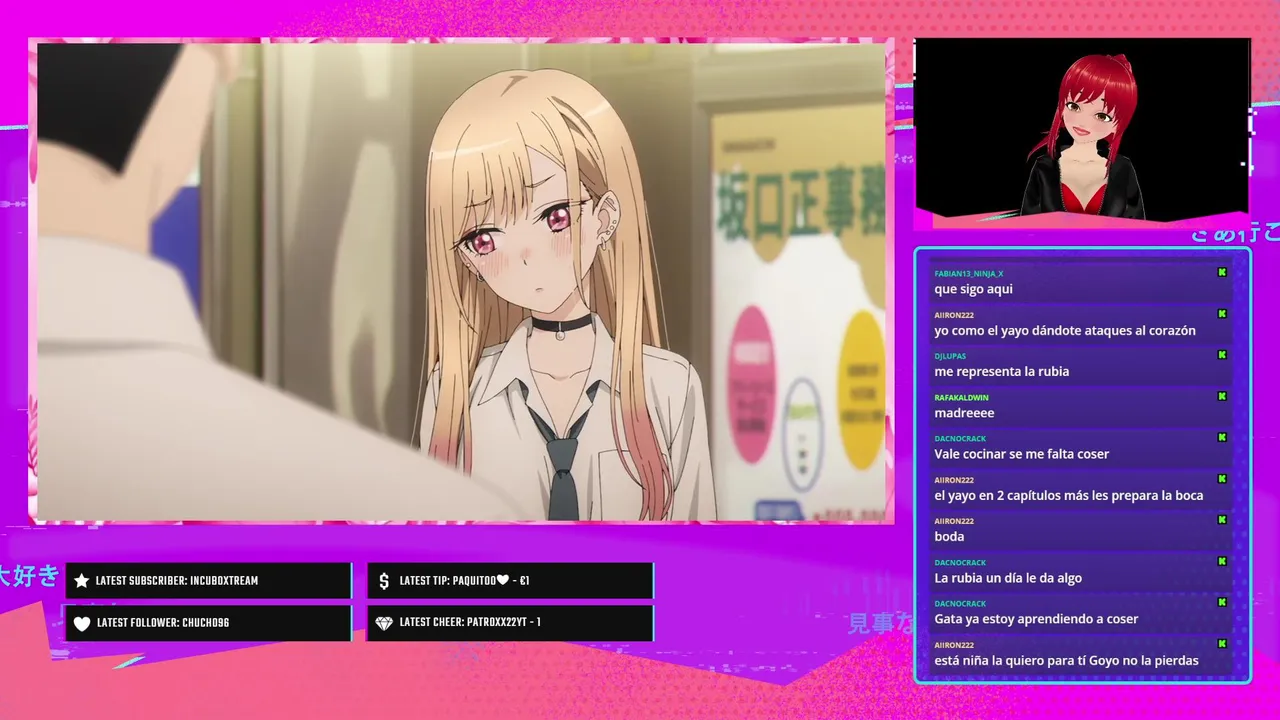
Task: Click the green badge on the 'que sigo aqui' message
Action: (1222, 273)
